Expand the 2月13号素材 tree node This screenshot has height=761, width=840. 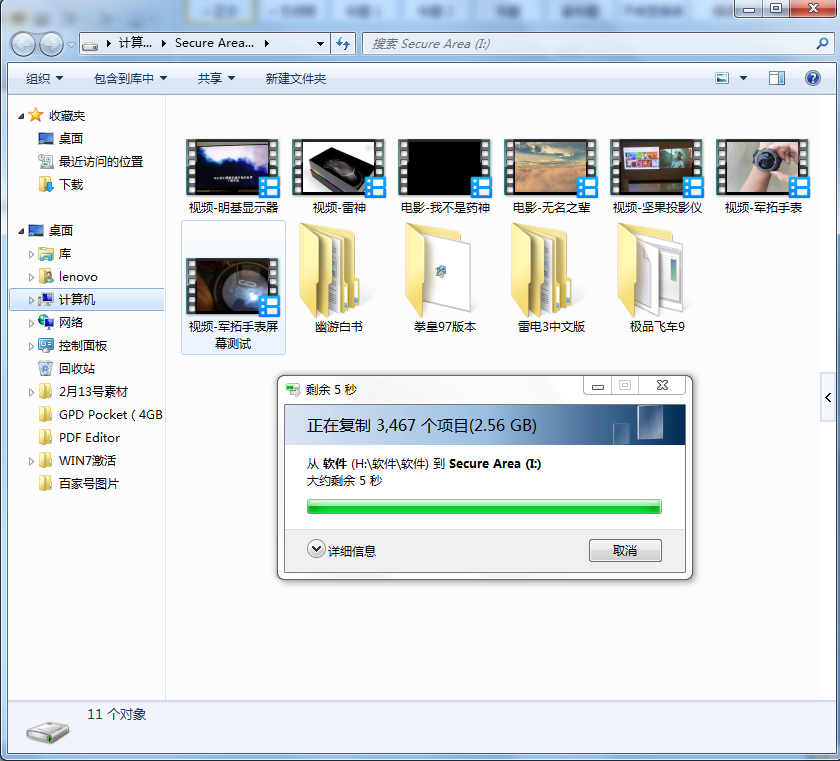(x=31, y=393)
